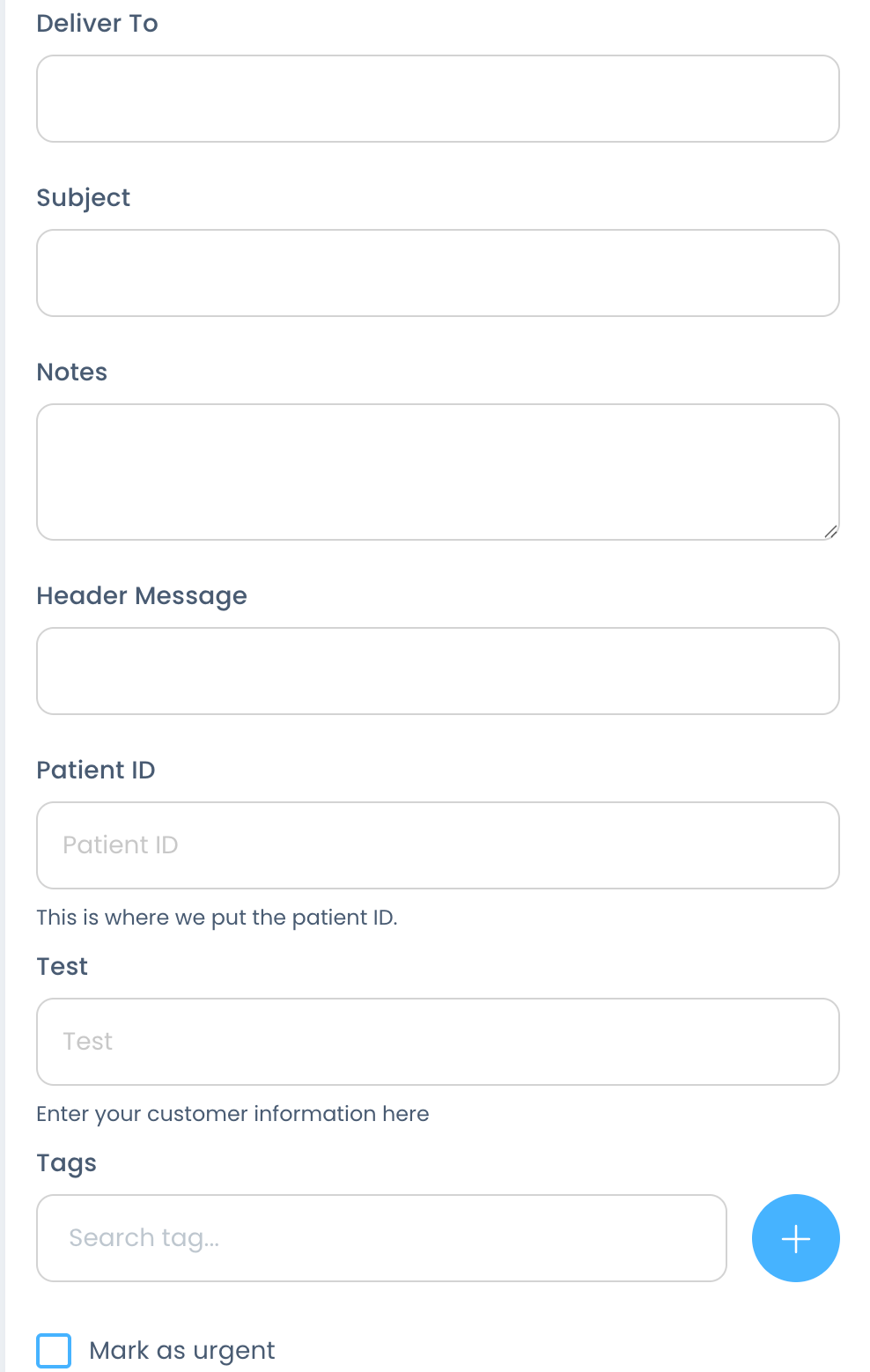Click the blue plus add-tag button
The image size is (870, 1372).
click(x=795, y=1238)
